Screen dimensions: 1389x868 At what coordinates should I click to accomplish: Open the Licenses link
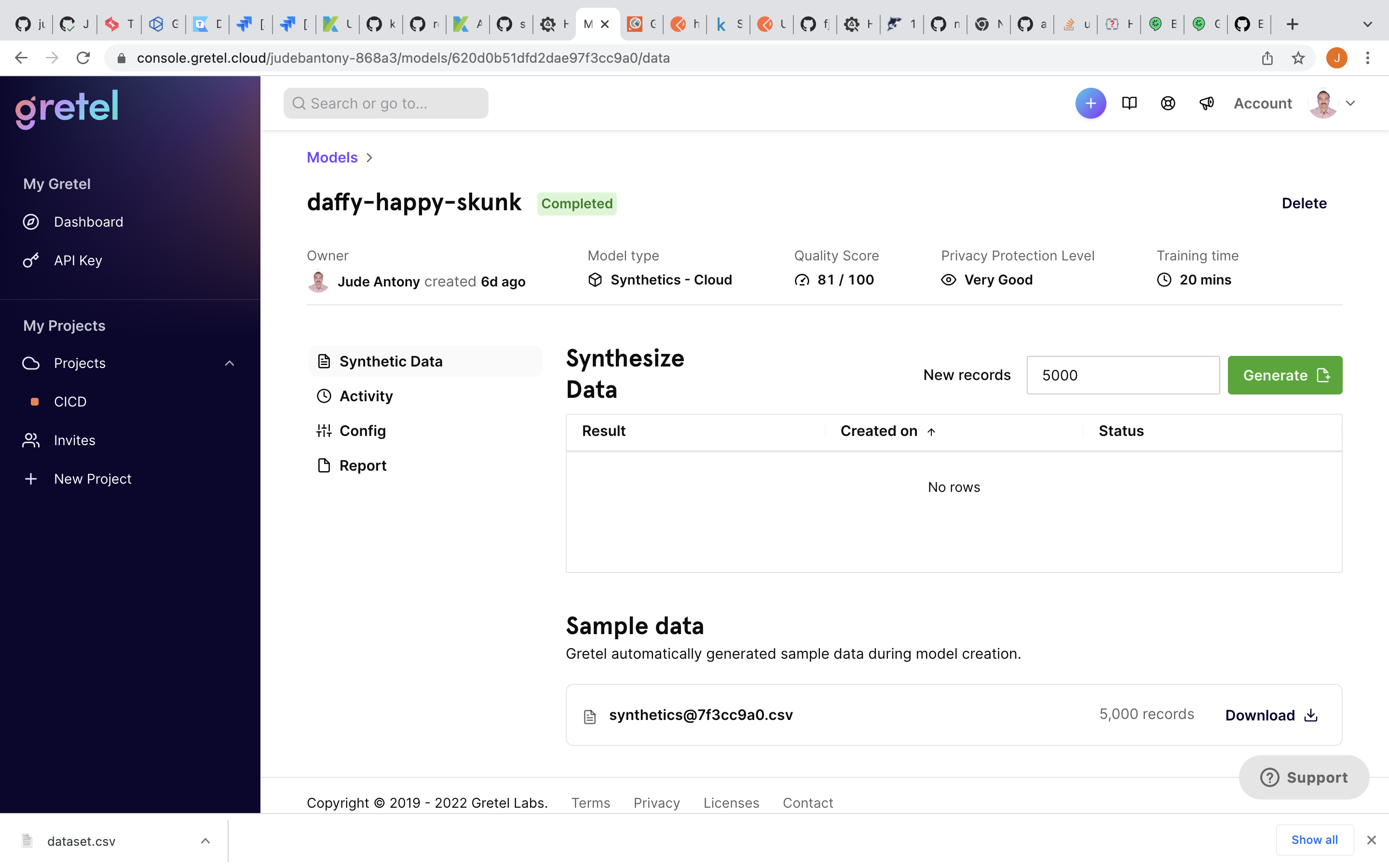(x=731, y=802)
